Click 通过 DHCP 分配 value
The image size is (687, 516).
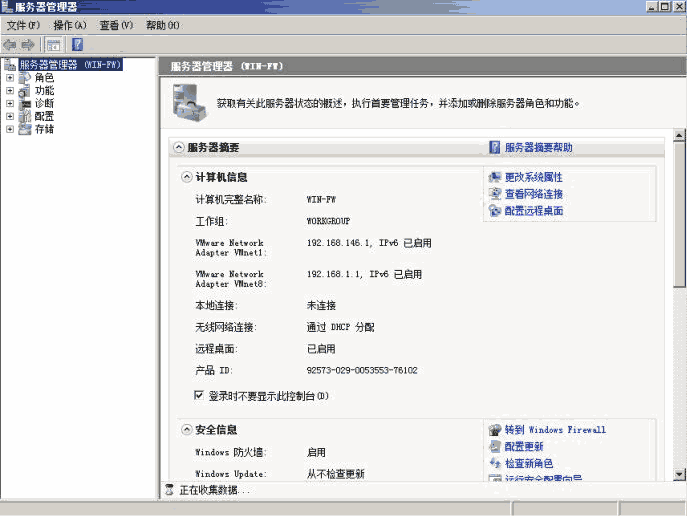pos(340,327)
